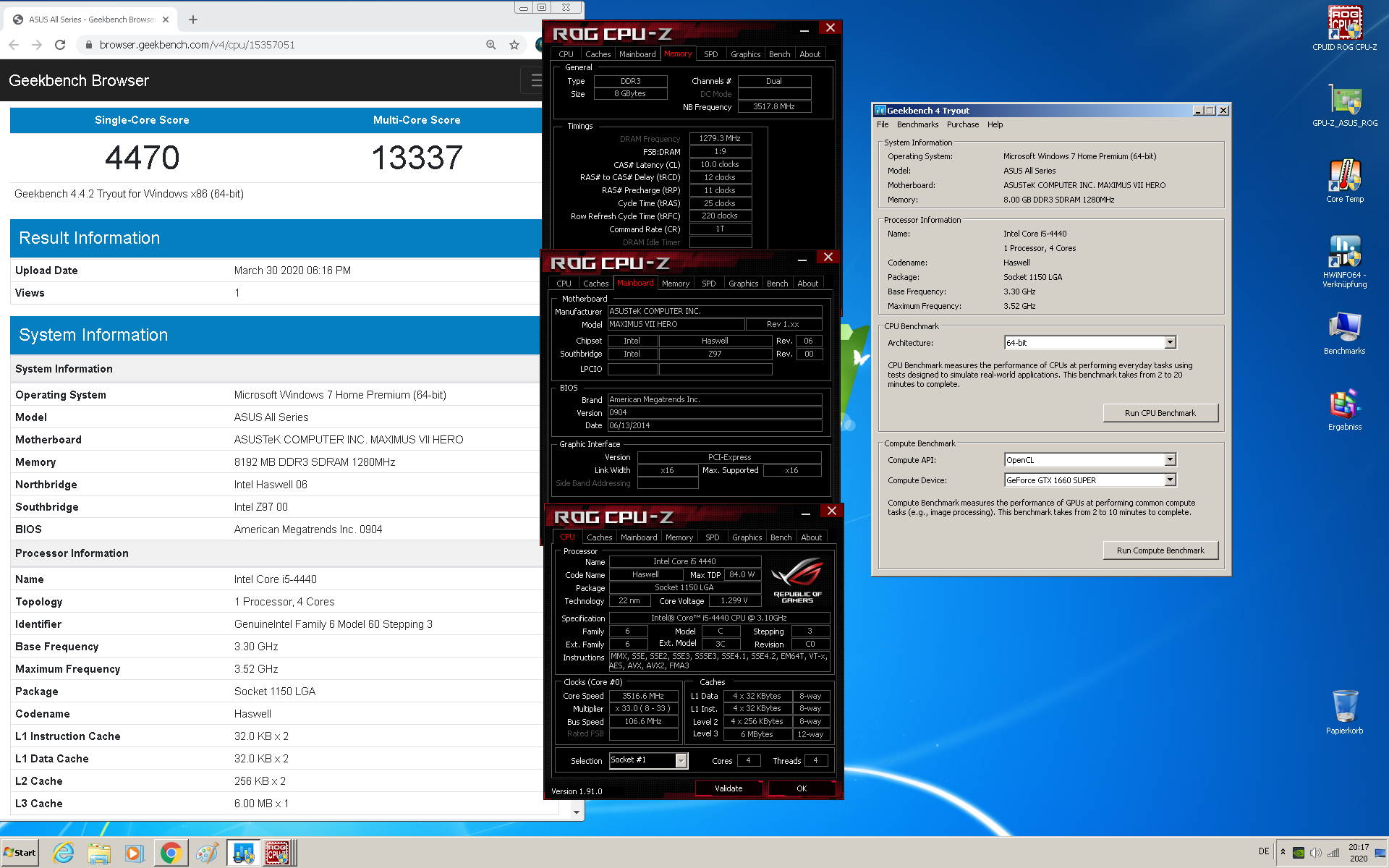
Task: Open Core Temp desktop shortcut
Action: [x=1344, y=181]
